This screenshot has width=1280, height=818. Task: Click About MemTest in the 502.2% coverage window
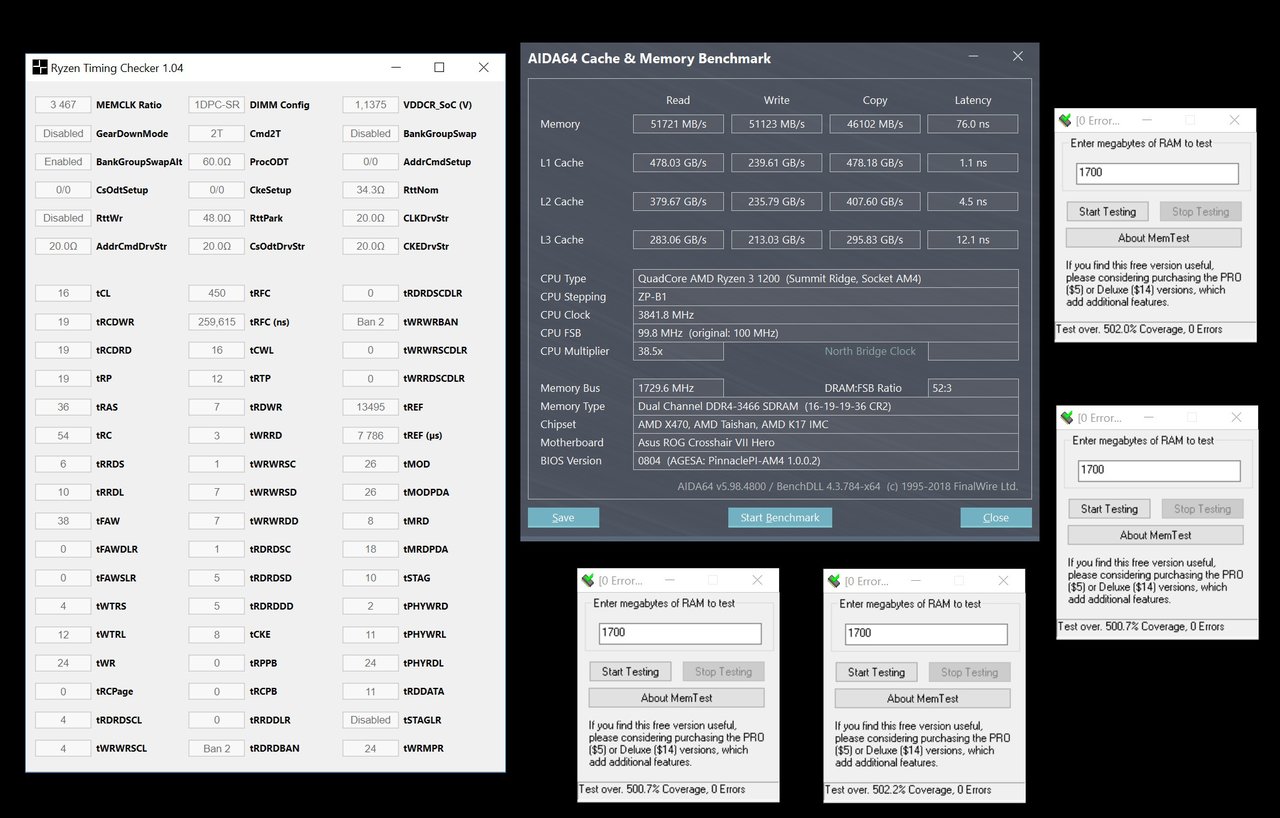tap(922, 699)
